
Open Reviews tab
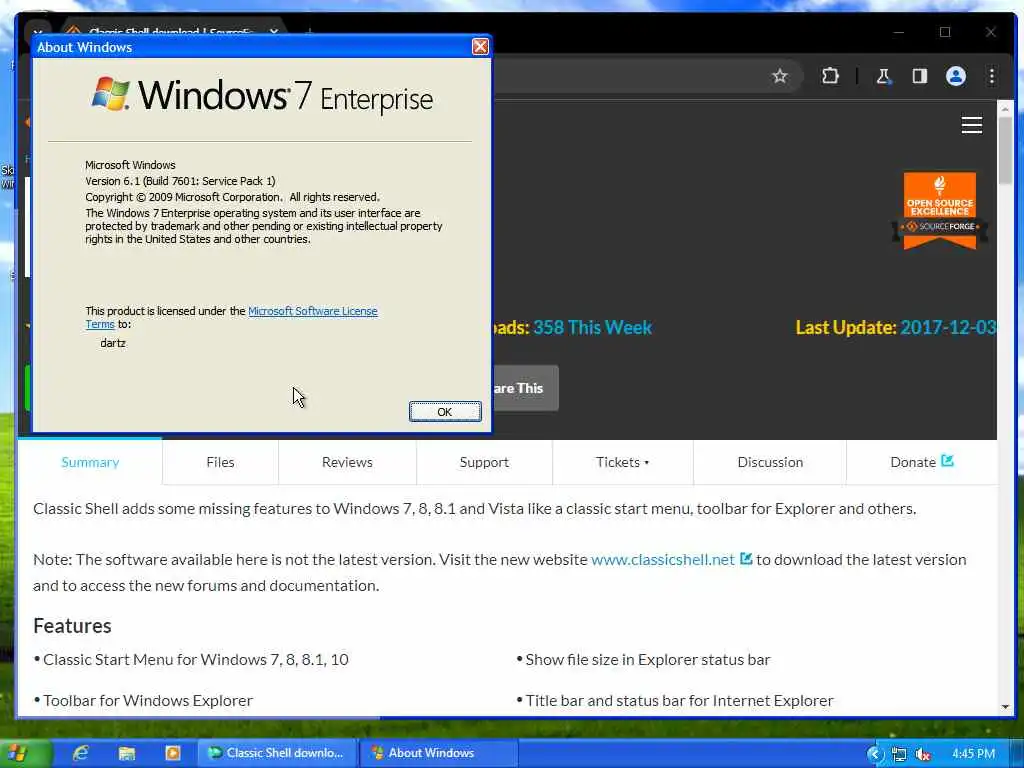[347, 462]
